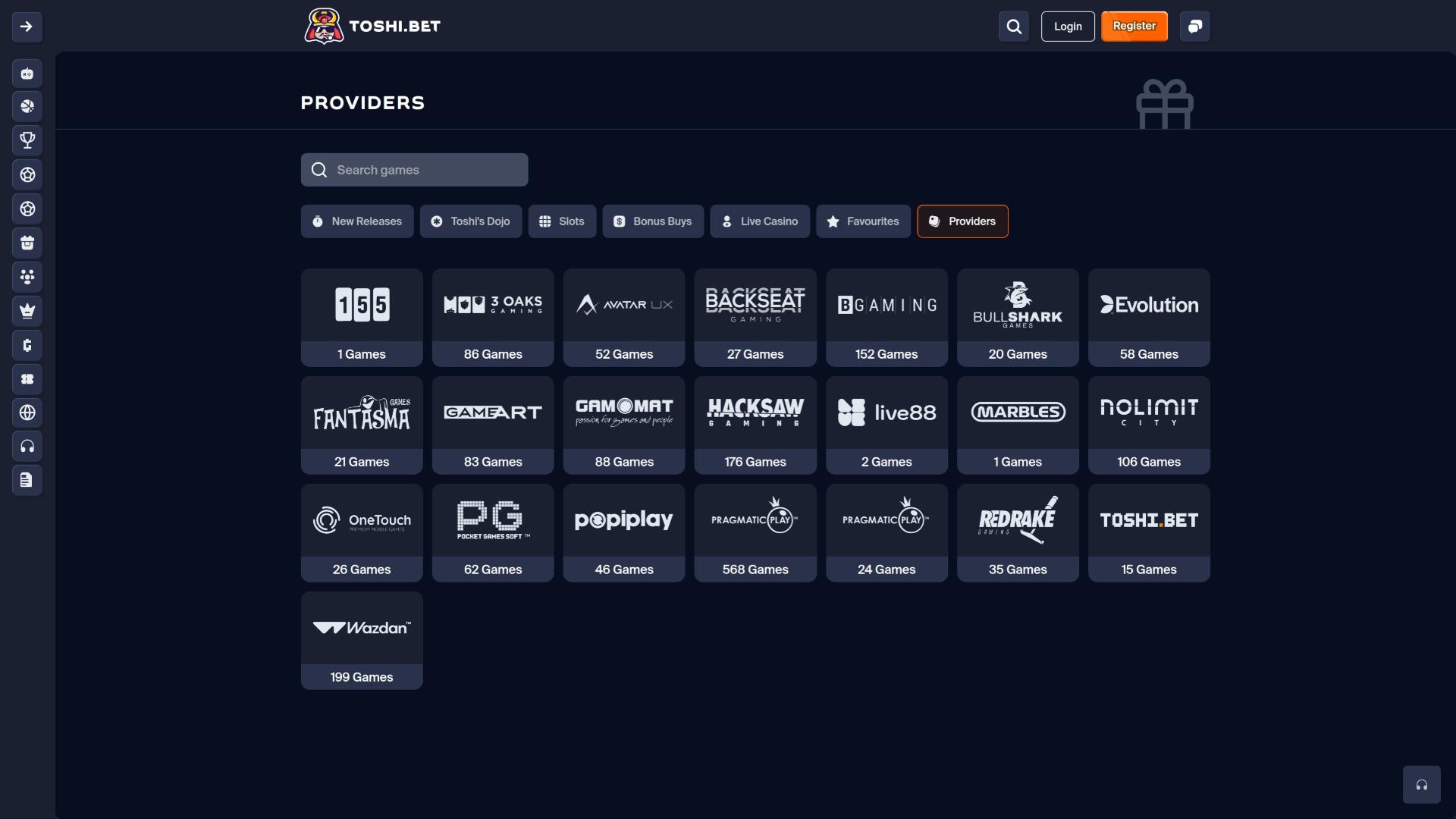
Task: Open the chat bubbles icon in header
Action: [x=1195, y=27]
